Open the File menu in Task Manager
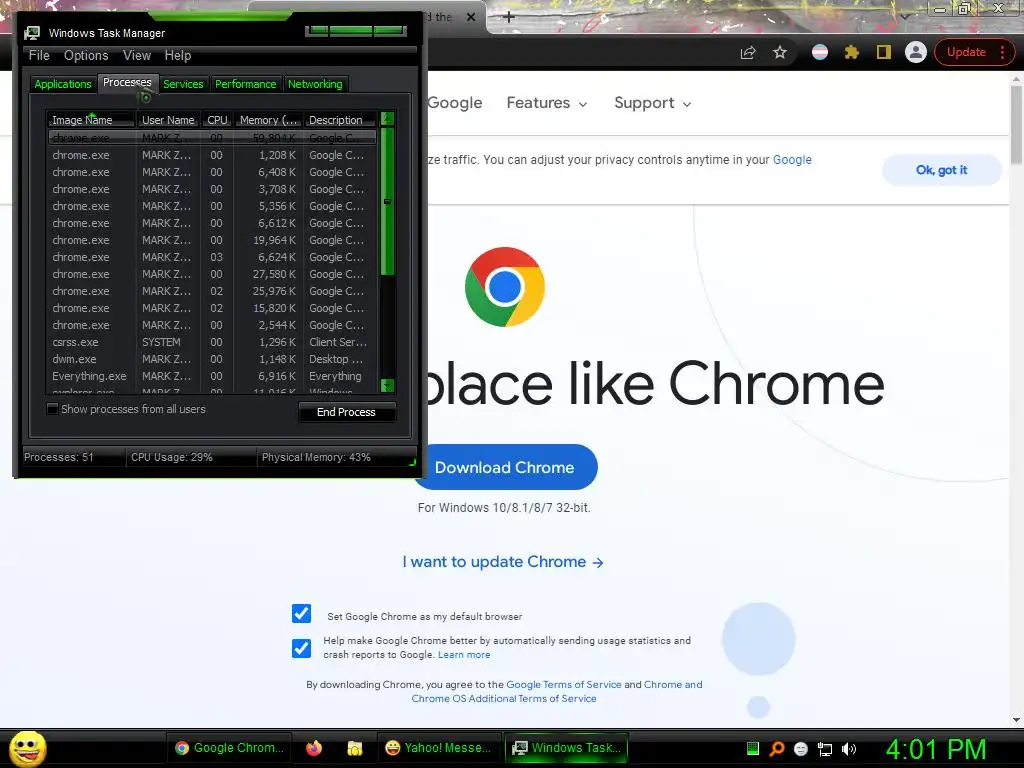The image size is (1024, 768). click(x=39, y=56)
